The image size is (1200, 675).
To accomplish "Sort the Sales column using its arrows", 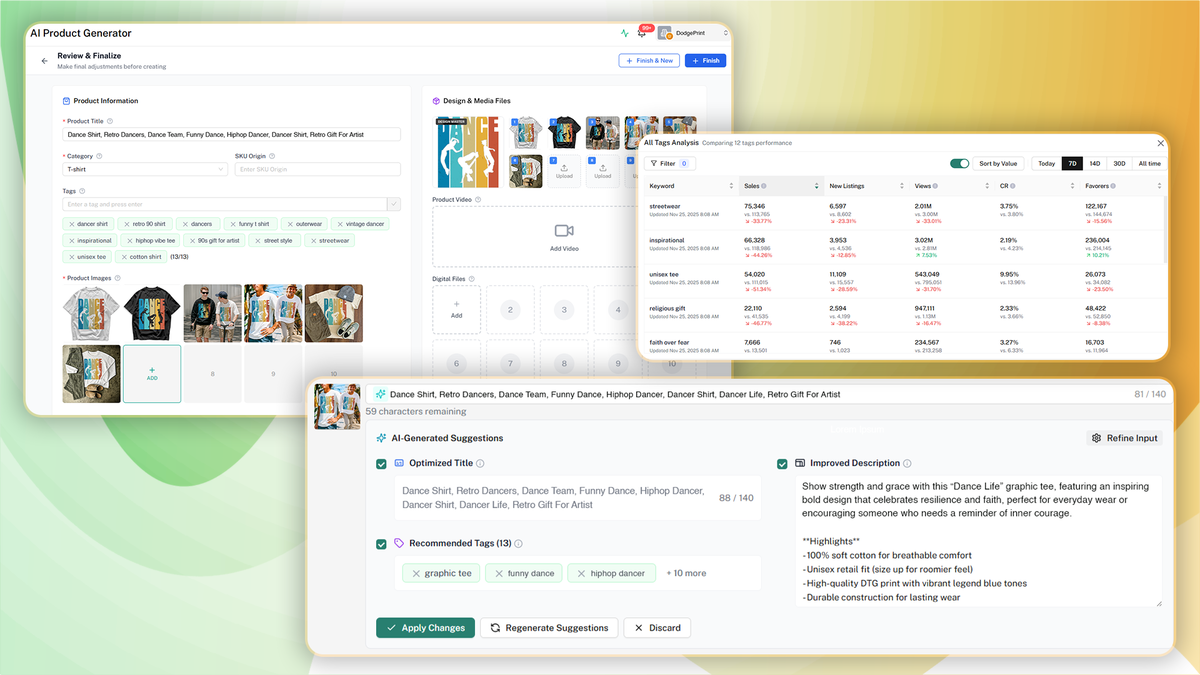I will point(815,185).
